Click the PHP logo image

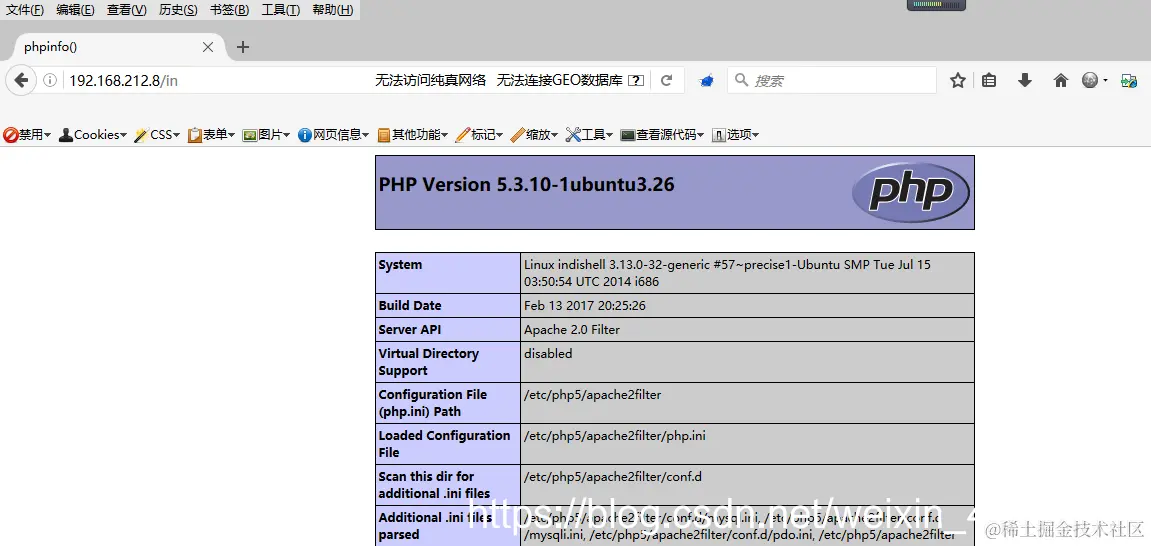click(x=911, y=192)
